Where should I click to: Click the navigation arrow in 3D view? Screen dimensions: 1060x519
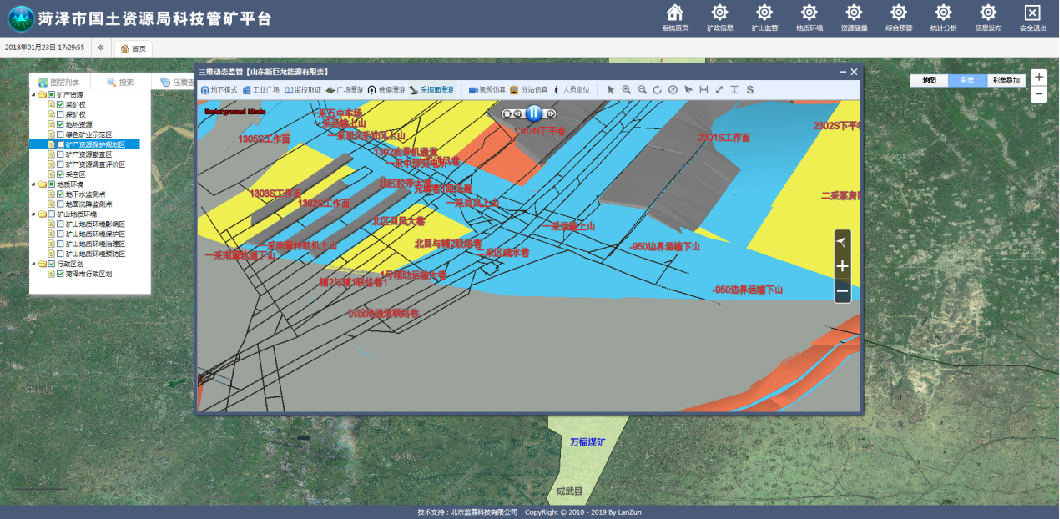click(x=842, y=242)
